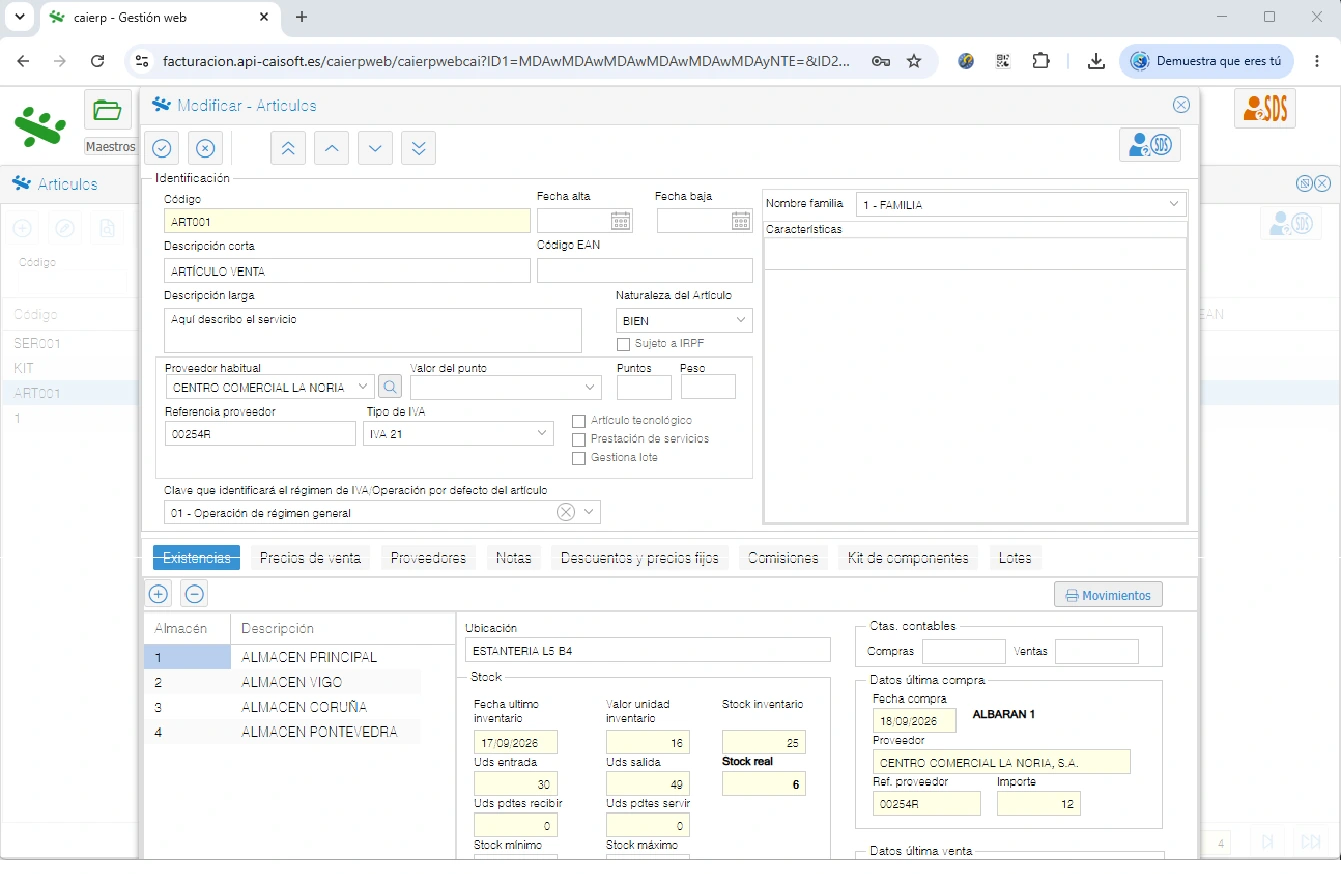Select ALMACEN VIGO warehouse row
This screenshot has height=874, width=1341.
tap(282, 682)
